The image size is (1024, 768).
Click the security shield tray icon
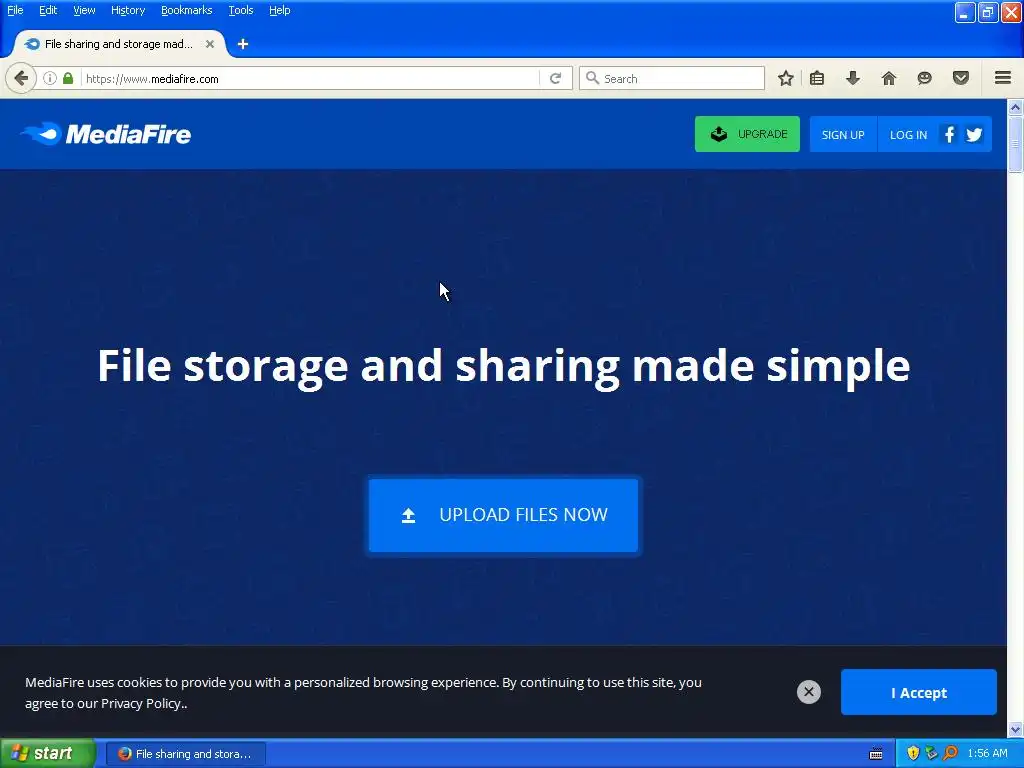[x=913, y=754]
